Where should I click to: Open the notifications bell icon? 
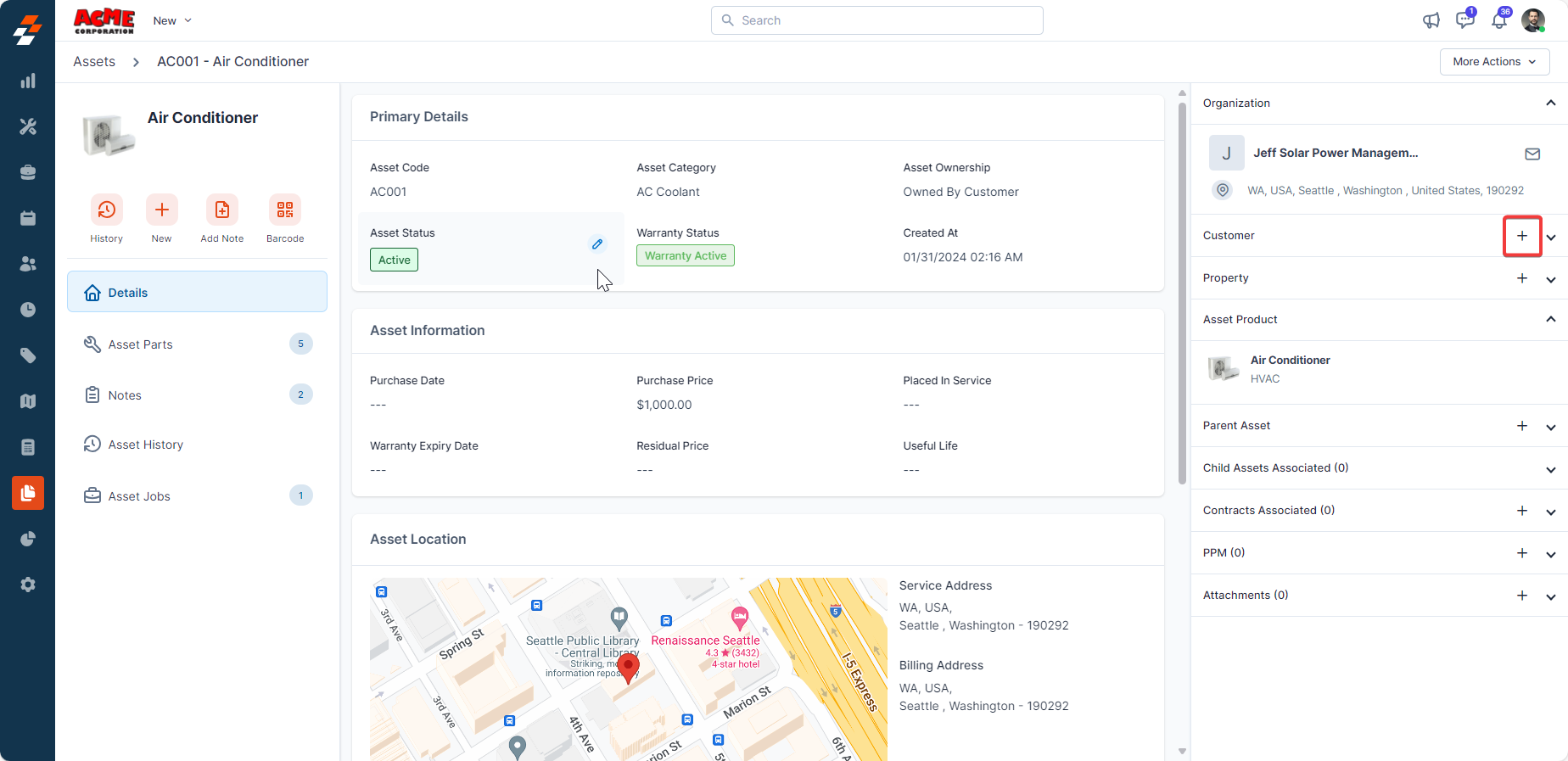[x=1499, y=20]
